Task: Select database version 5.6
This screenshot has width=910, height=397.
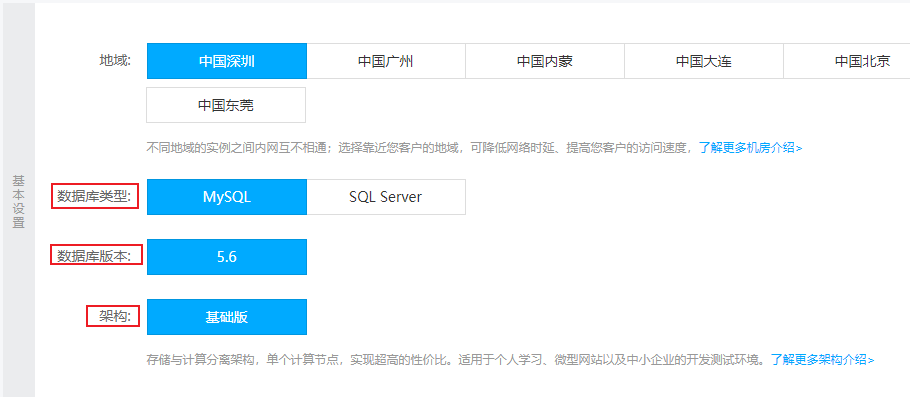Action: [226, 257]
